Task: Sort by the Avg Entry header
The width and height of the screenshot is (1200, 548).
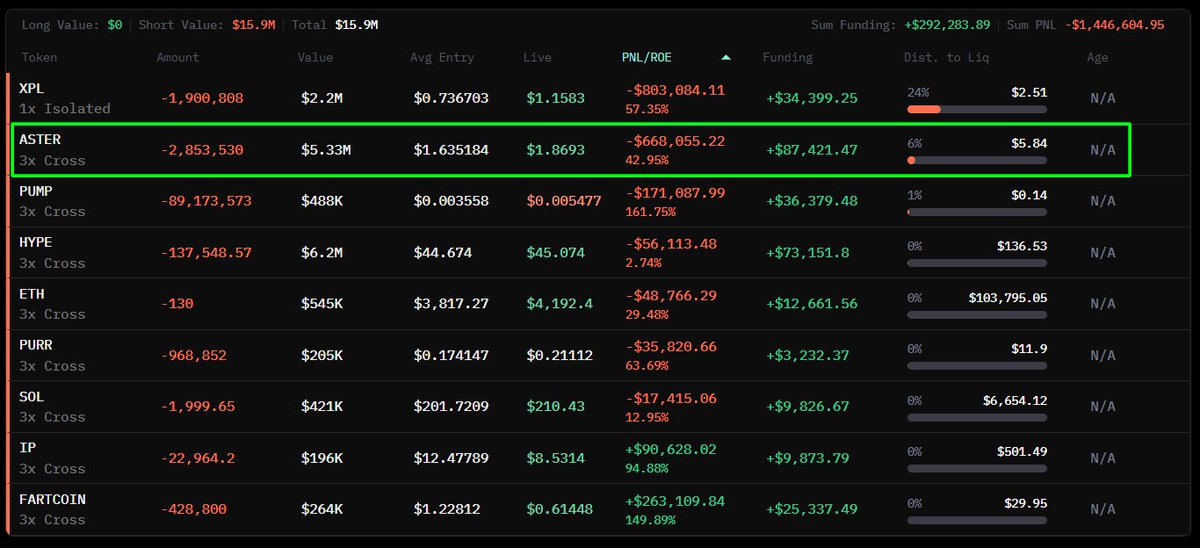Action: [x=441, y=58]
